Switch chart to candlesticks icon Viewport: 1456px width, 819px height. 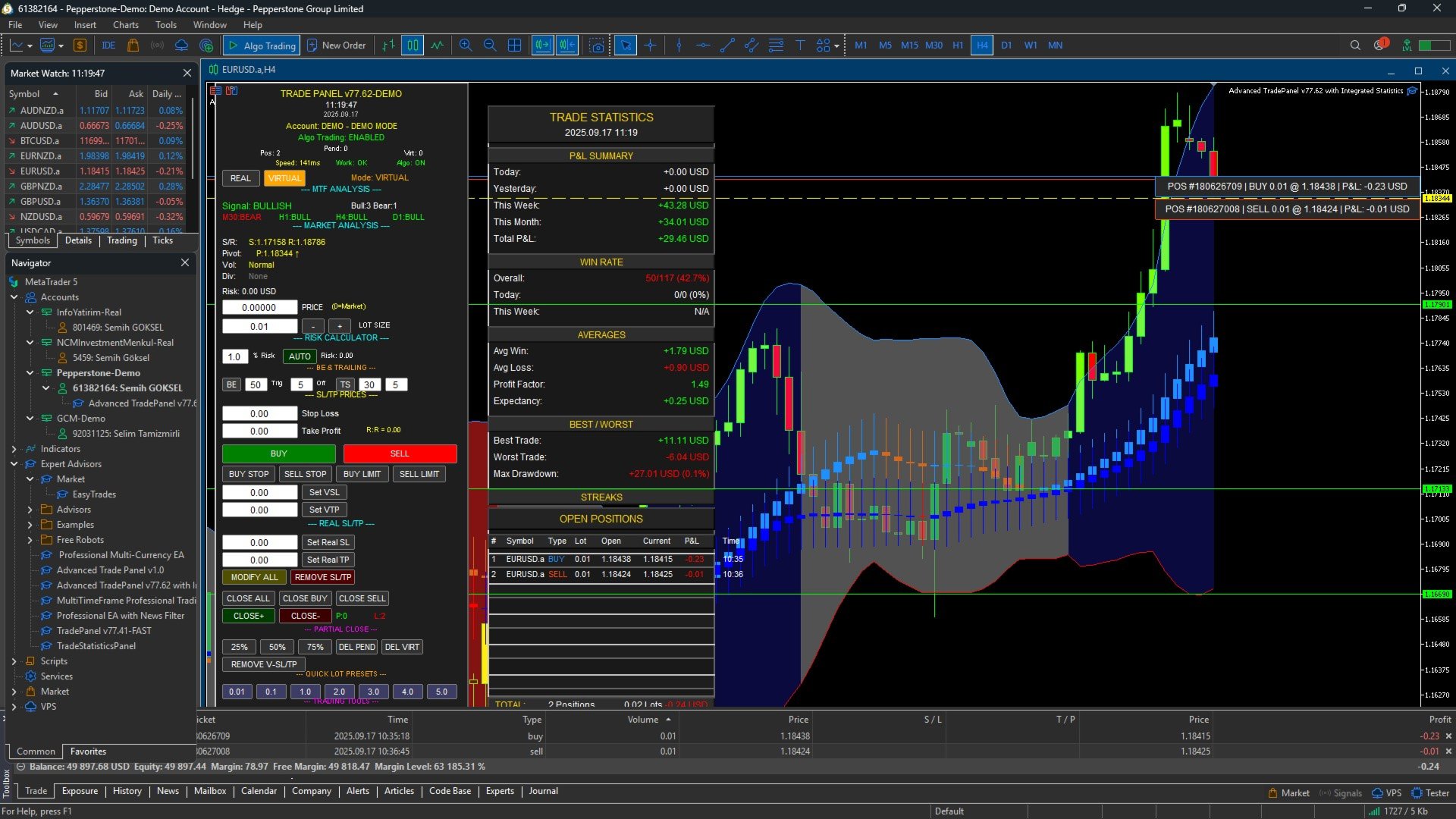tap(413, 45)
